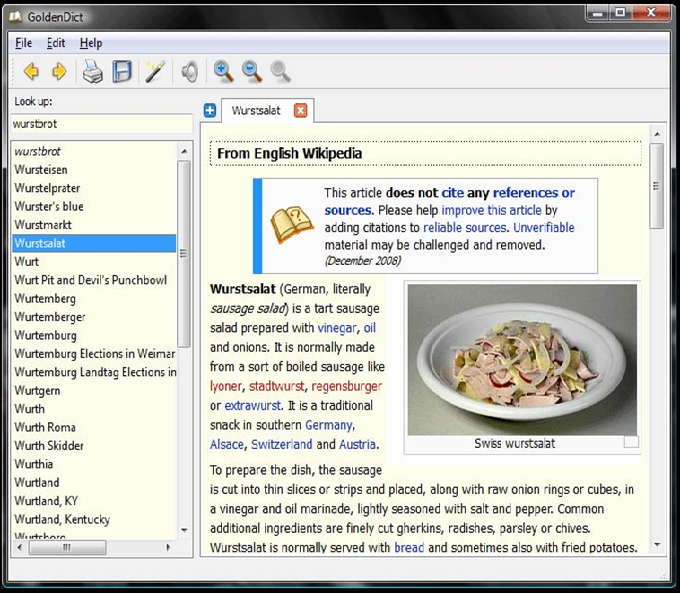Click the enlarge icon under the wurstsalat photo

click(631, 442)
